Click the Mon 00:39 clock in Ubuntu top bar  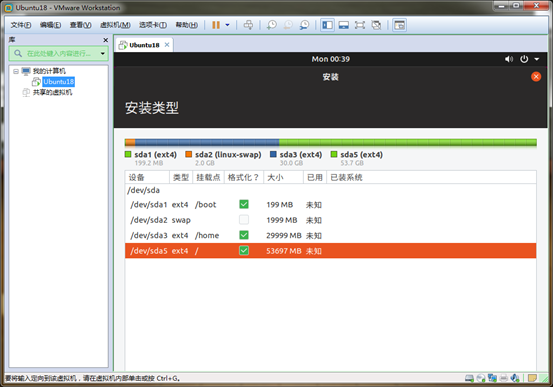[330, 59]
